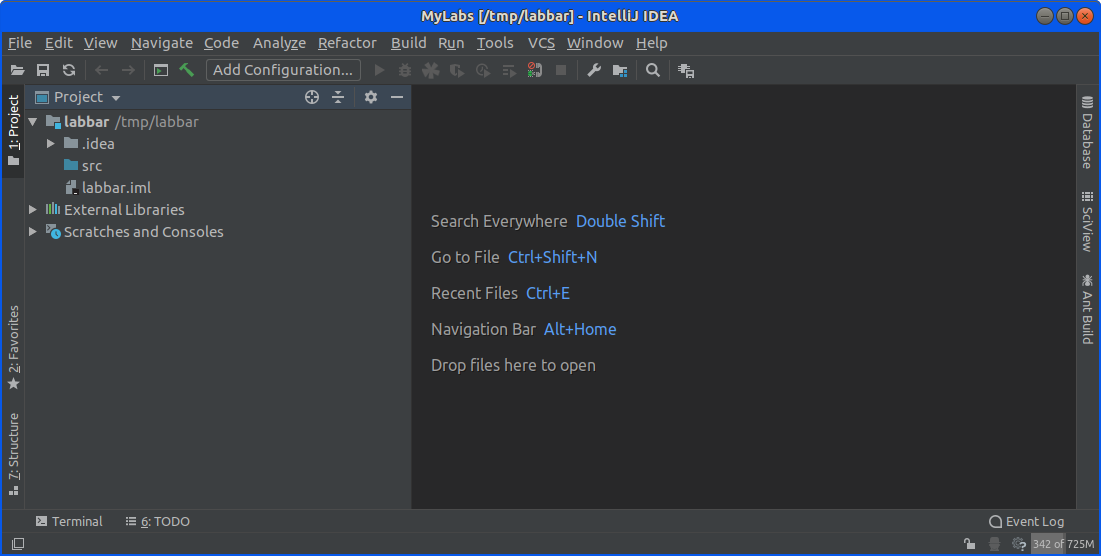Click the locate crosshair icon in Project header

coord(312,98)
